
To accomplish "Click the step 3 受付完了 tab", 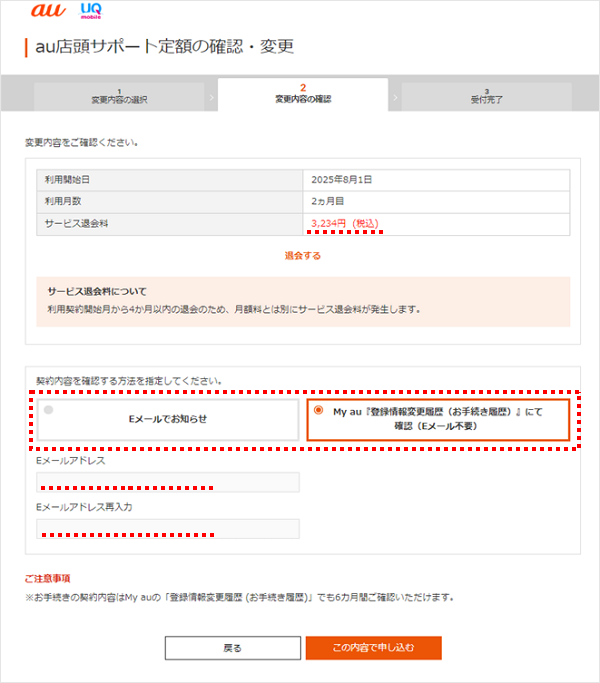I will click(486, 96).
